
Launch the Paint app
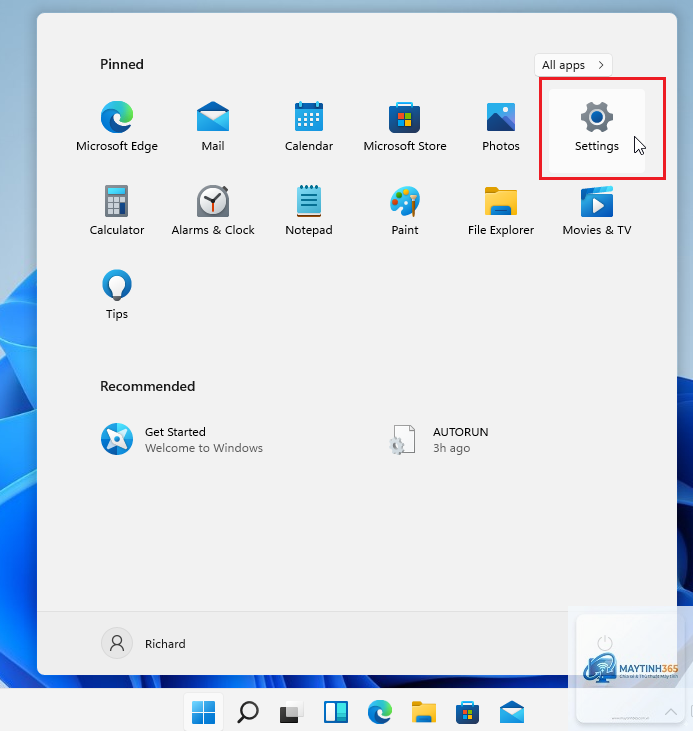tap(405, 210)
